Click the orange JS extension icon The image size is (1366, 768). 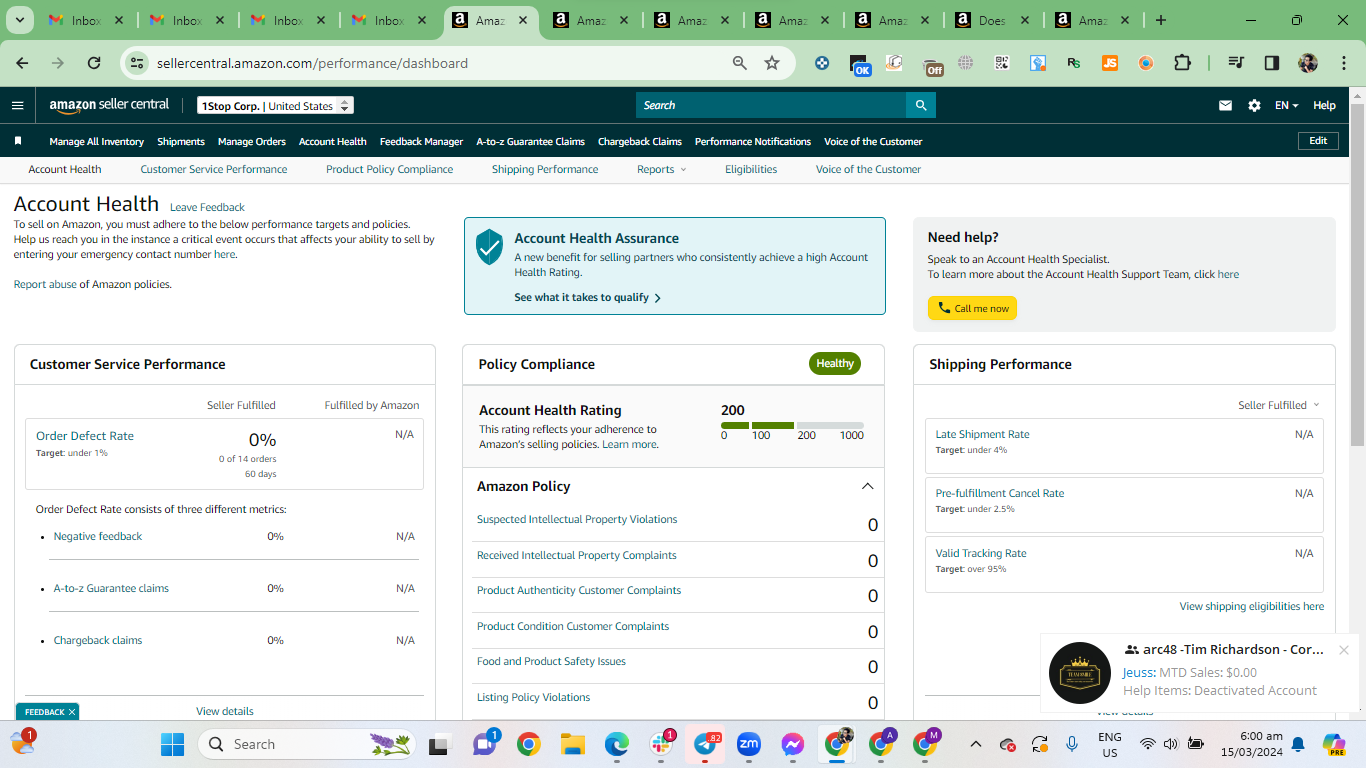click(x=1110, y=63)
